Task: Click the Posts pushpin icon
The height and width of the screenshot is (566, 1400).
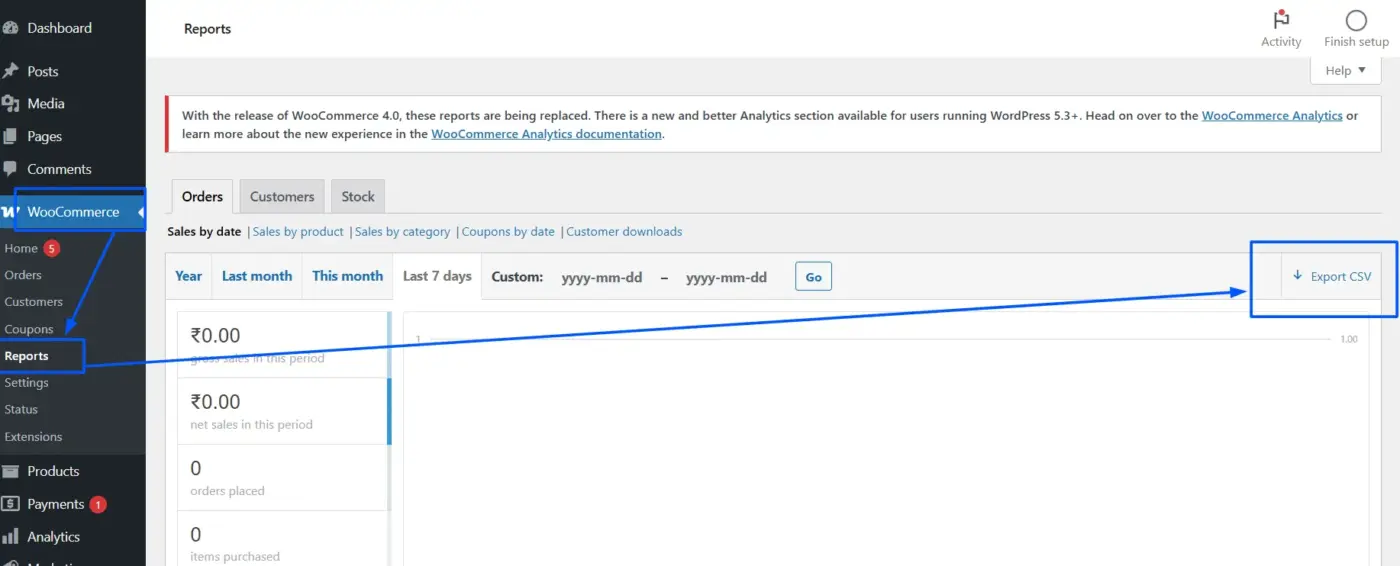Action: (x=10, y=71)
